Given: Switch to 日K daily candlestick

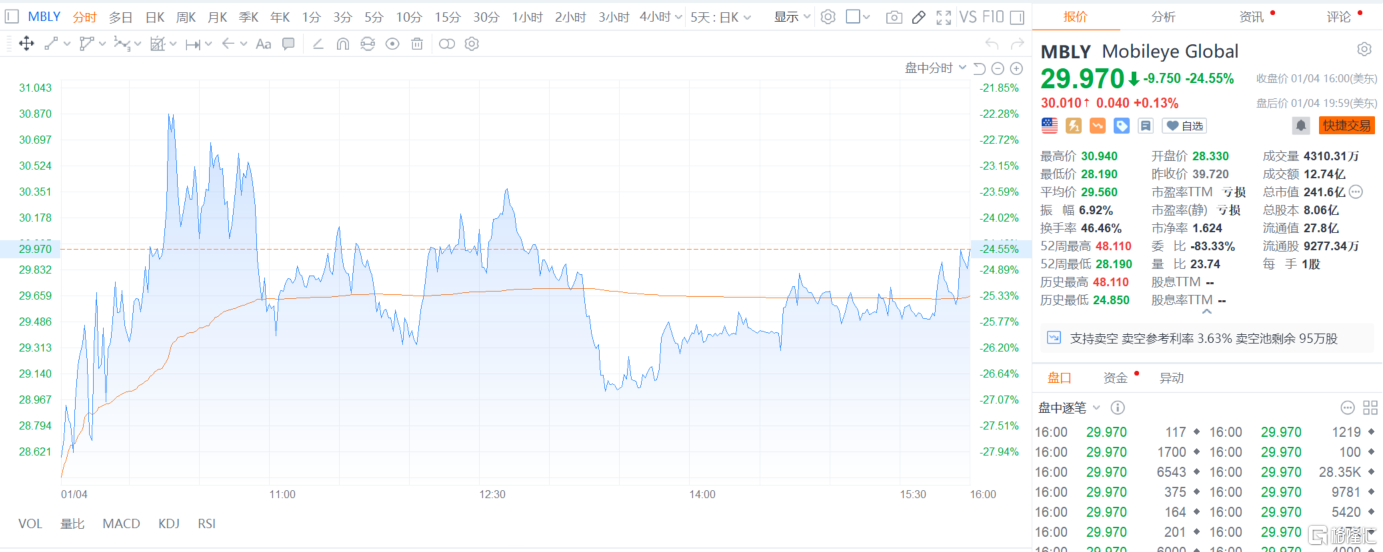Looking at the screenshot, I should 155,17.
